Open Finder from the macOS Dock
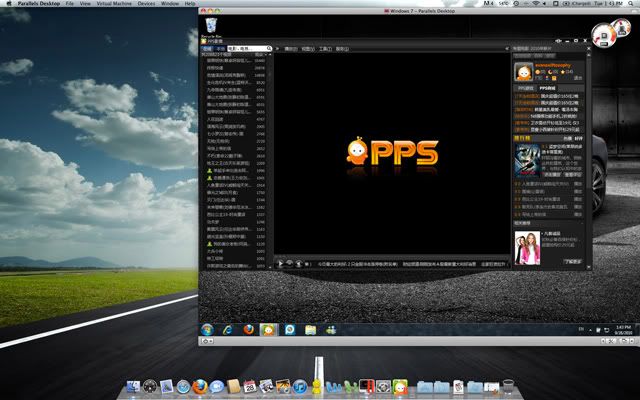Screen dimensions: 640x400 click(x=131, y=385)
